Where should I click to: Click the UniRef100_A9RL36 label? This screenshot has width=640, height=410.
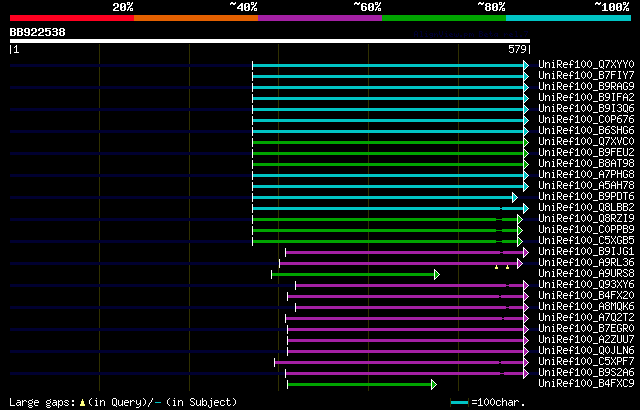tap(586, 263)
